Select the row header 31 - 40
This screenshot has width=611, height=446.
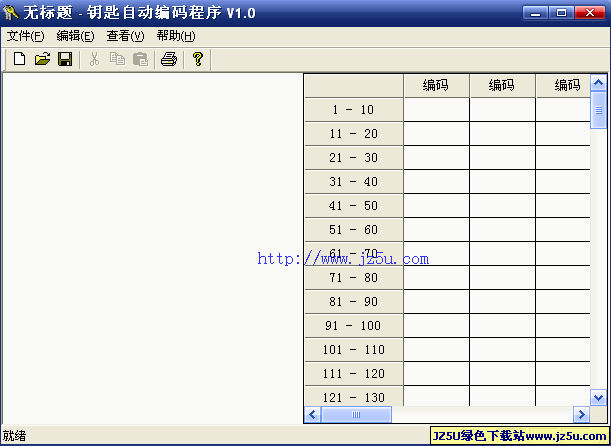353,182
